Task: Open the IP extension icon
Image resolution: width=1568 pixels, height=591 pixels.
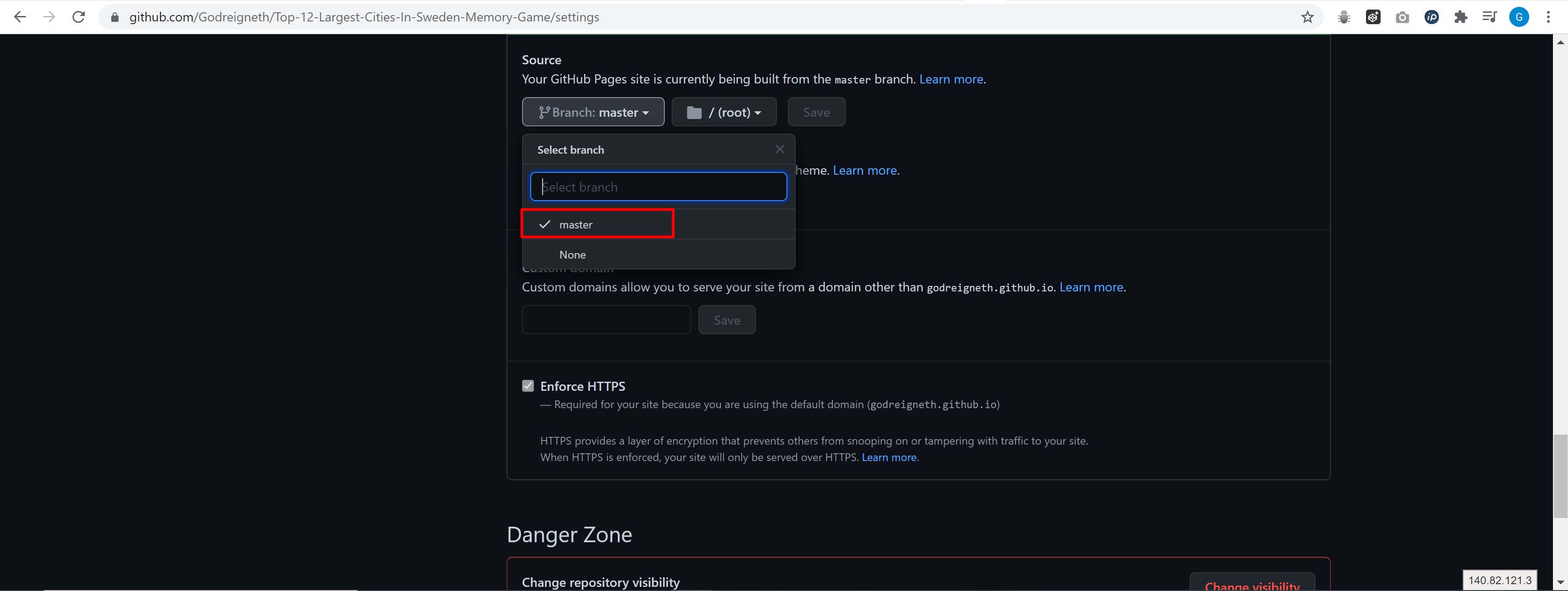Action: tap(1432, 17)
